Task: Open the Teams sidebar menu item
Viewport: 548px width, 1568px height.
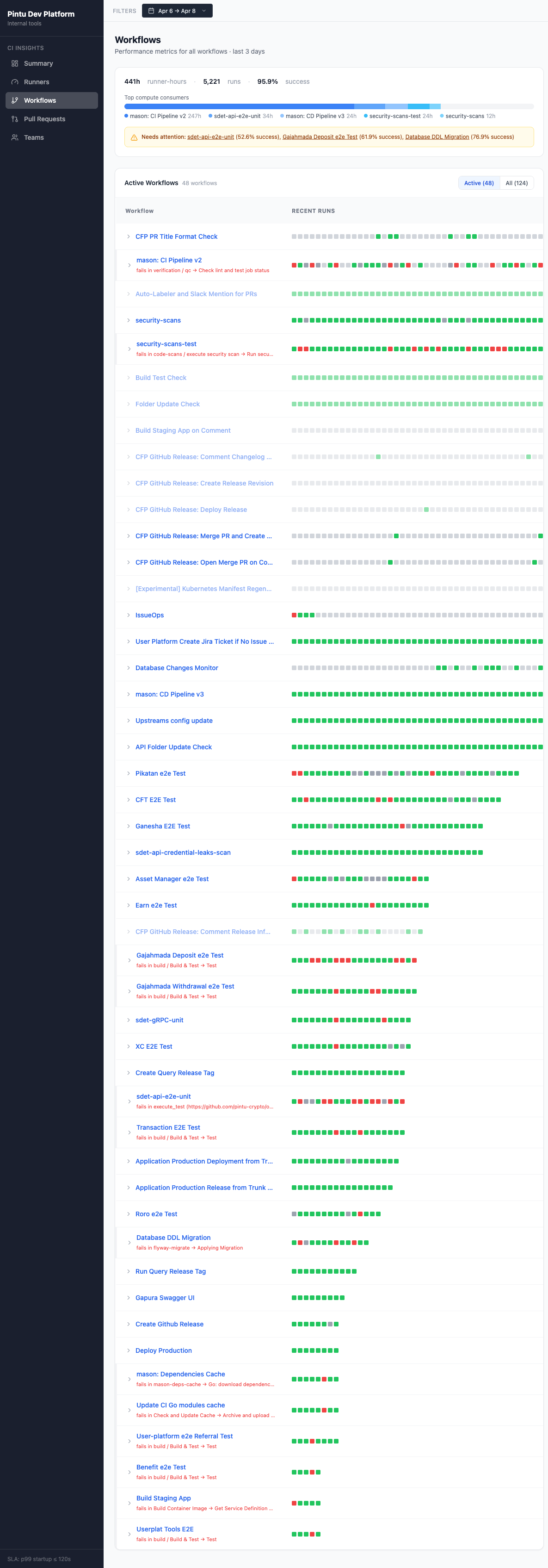Action: click(x=52, y=137)
